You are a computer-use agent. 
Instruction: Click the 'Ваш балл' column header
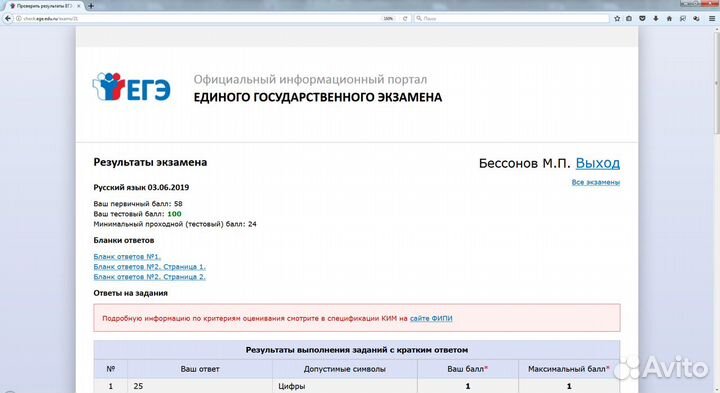point(467,369)
